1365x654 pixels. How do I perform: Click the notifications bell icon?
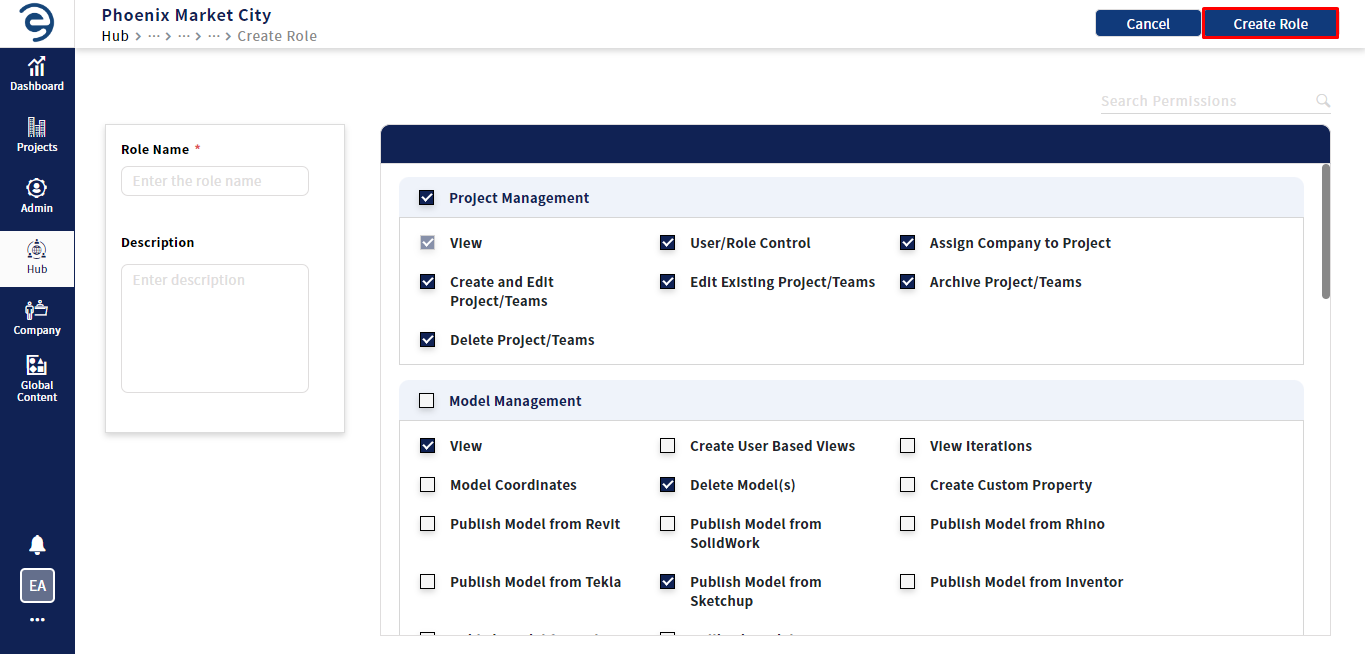(x=37, y=545)
